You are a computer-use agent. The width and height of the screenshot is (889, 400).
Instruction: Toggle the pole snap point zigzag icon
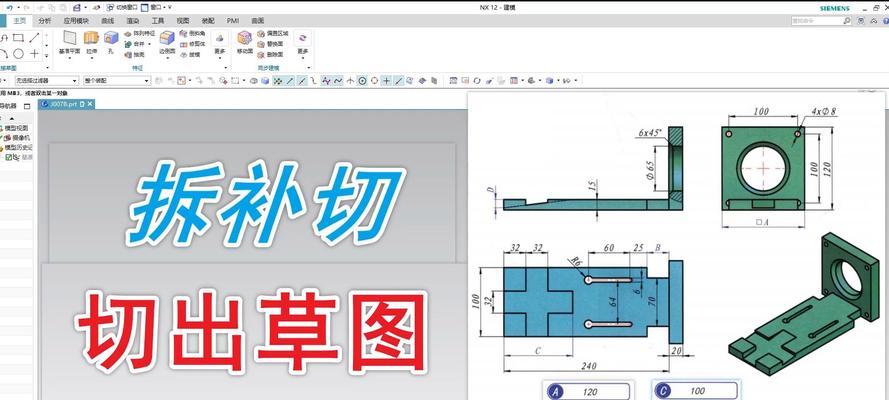pyautogui.click(x=326, y=81)
